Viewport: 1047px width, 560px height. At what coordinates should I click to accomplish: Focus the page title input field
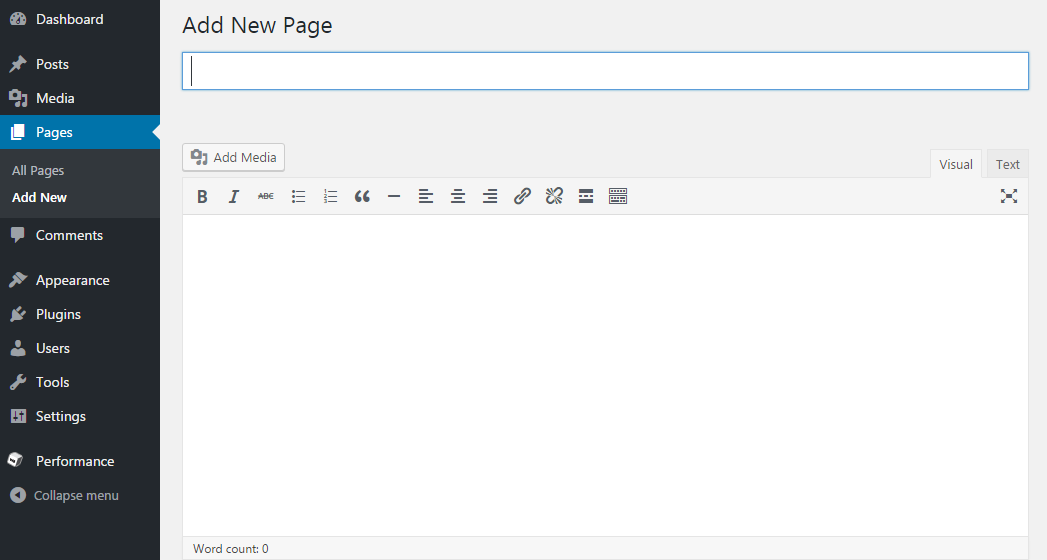[605, 71]
